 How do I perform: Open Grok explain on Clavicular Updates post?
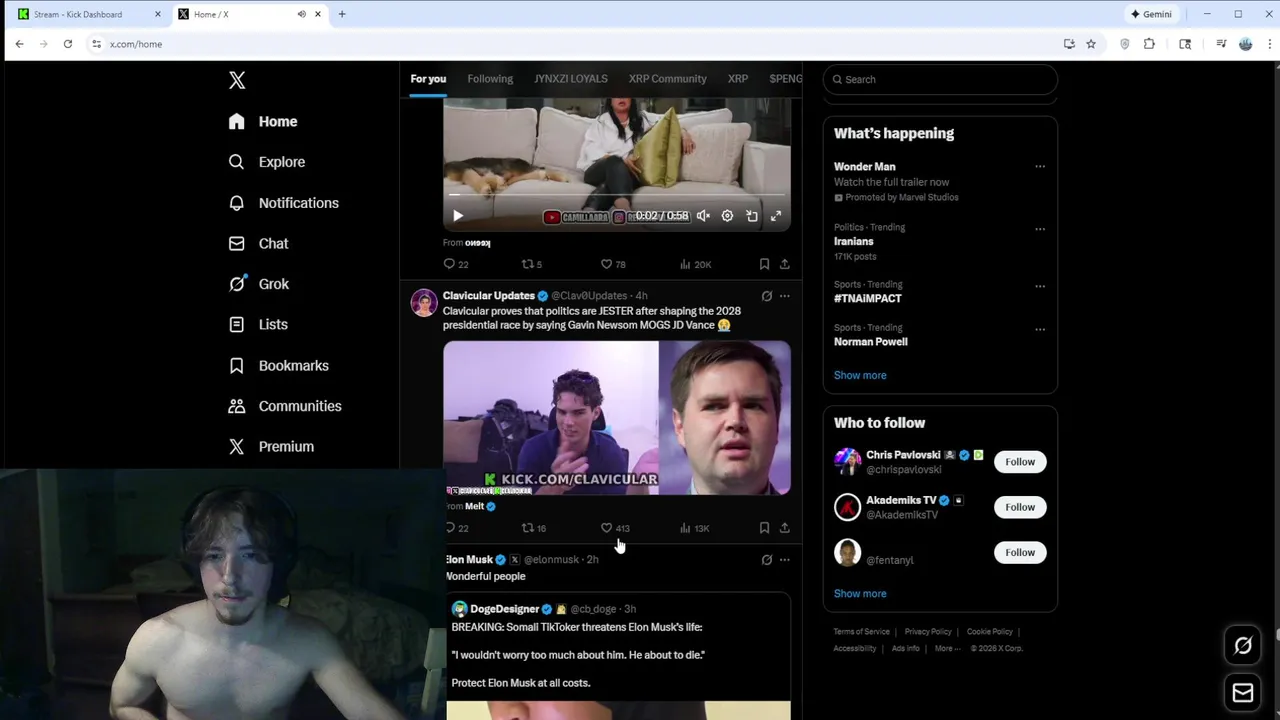point(767,296)
